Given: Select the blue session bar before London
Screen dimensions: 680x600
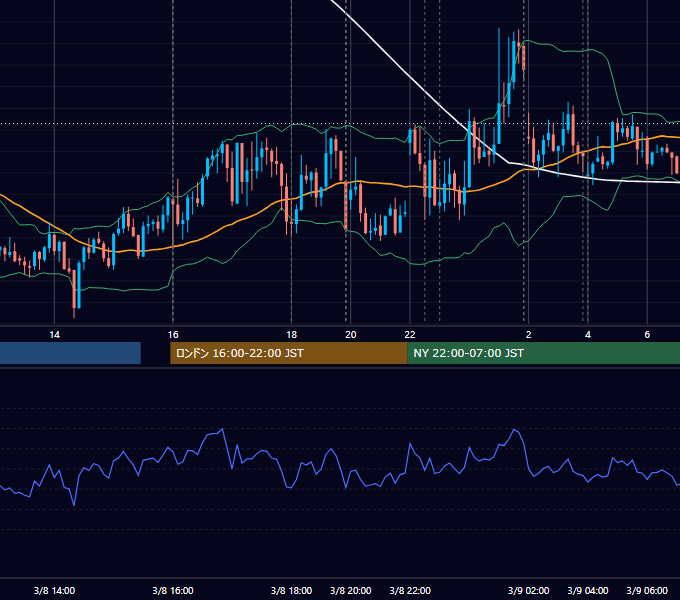Looking at the screenshot, I should (x=70, y=353).
